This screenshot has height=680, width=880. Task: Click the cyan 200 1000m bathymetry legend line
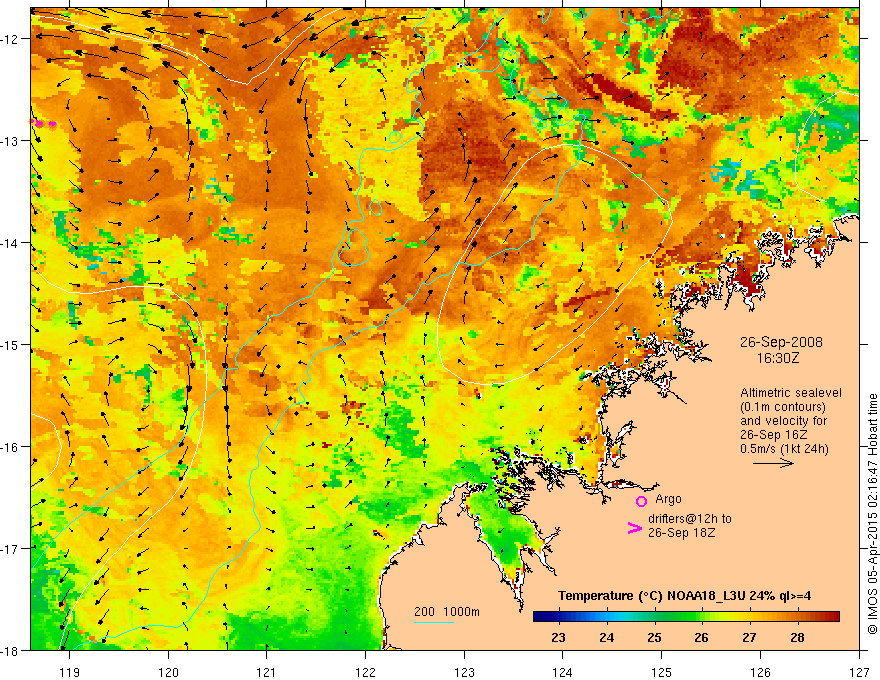(x=433, y=622)
